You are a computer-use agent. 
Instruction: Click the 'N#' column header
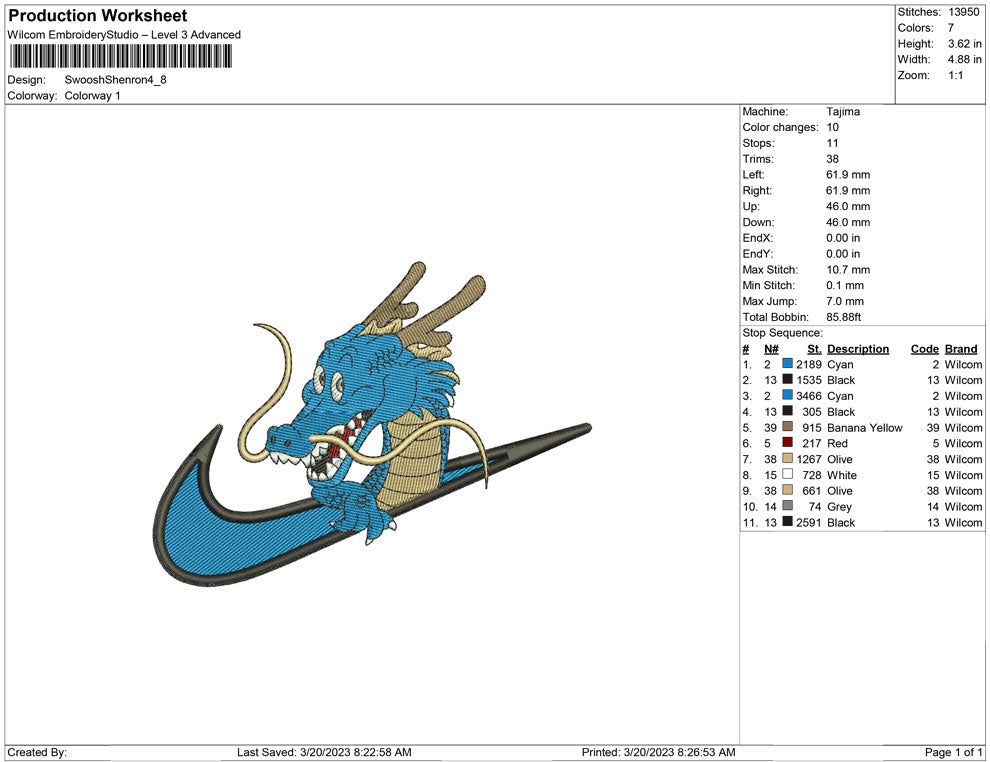click(771, 348)
